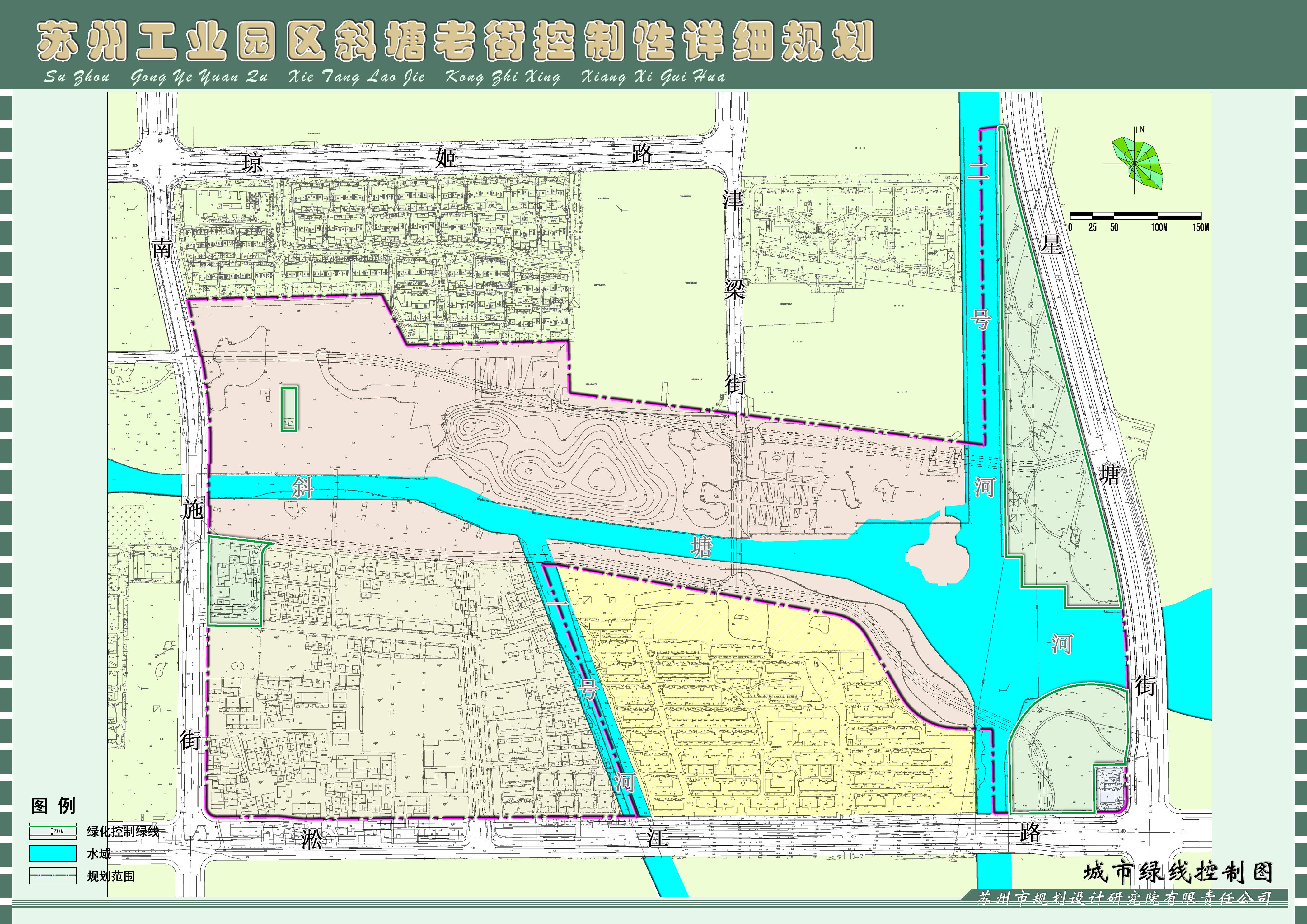Screen dimensions: 1307x924
Task: Click the 图例 legend heading
Action: point(53,806)
